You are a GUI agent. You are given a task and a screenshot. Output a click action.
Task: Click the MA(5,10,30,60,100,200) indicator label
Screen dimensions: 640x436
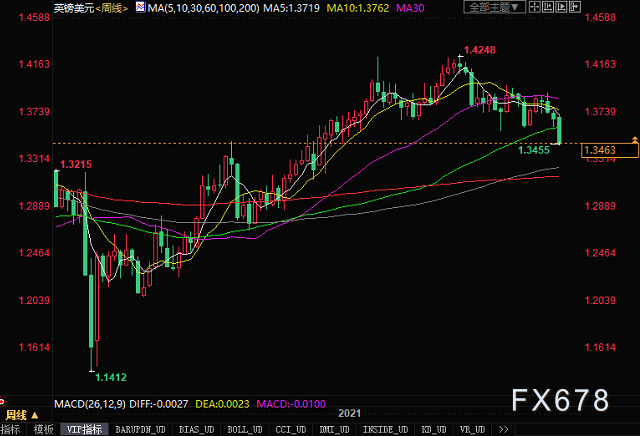203,8
